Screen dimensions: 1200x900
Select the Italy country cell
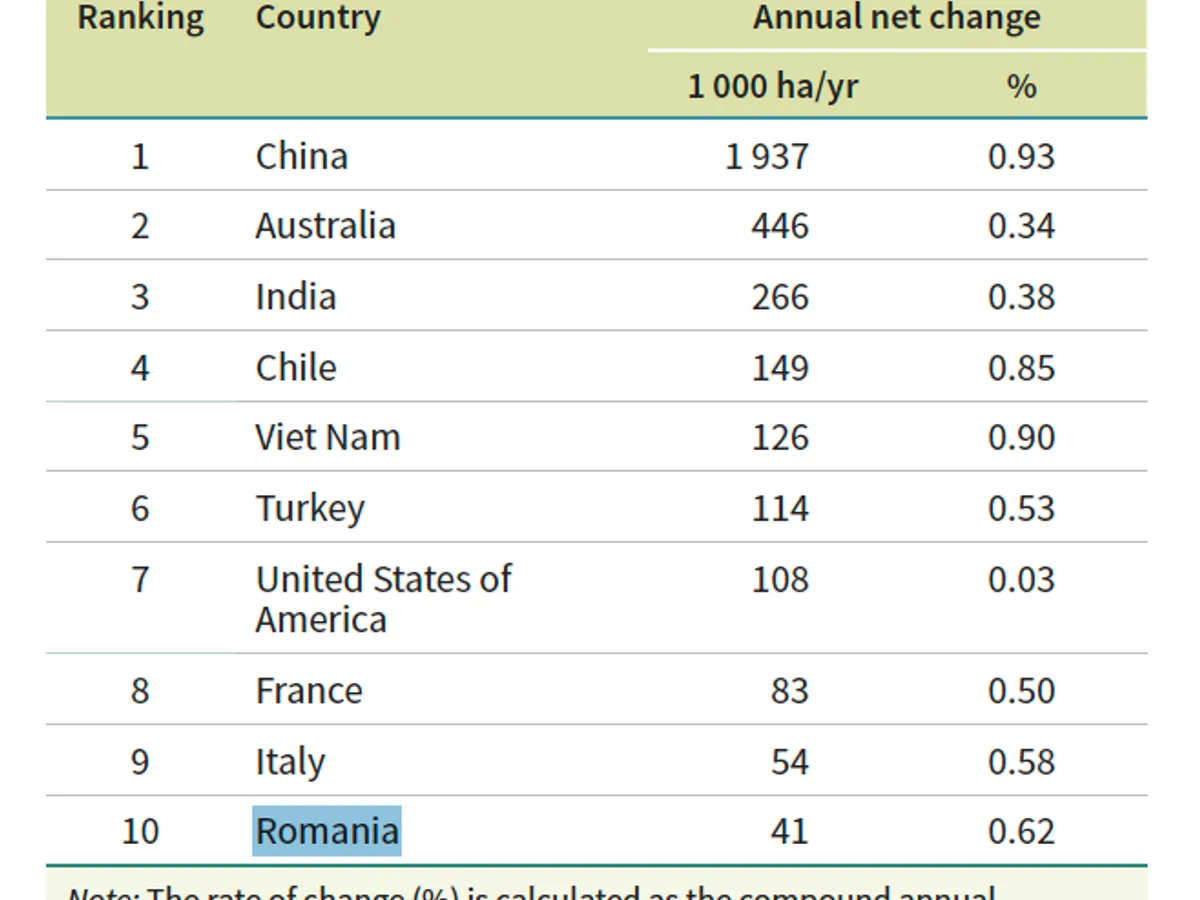pos(290,762)
